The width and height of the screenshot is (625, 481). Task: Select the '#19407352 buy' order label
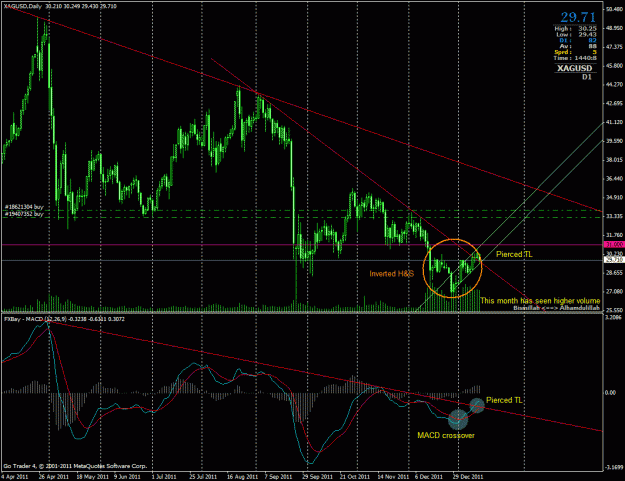(x=24, y=214)
